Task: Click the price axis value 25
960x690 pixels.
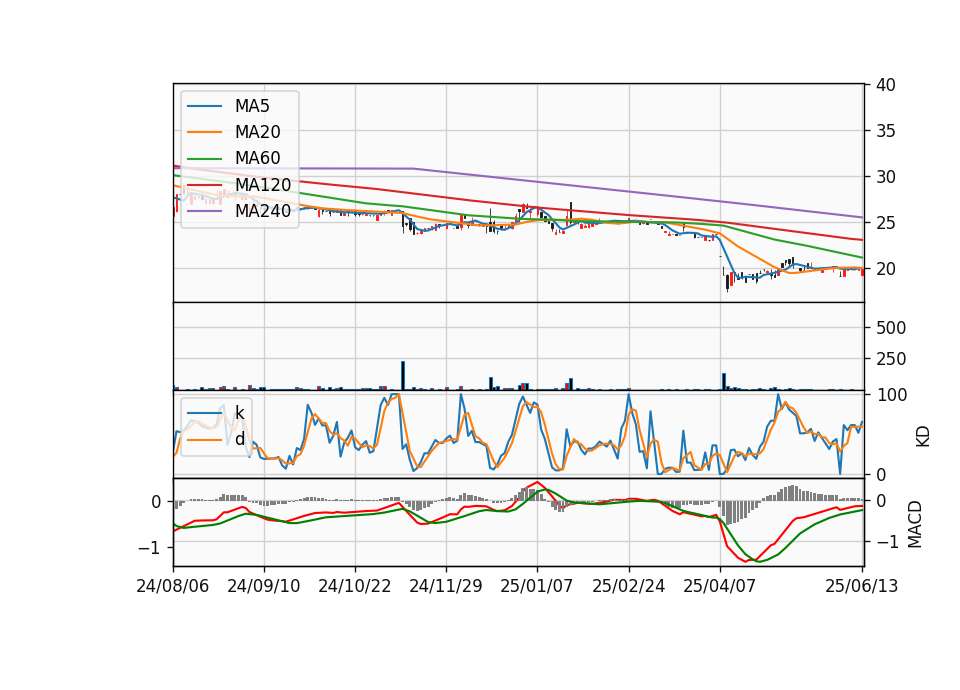Action: point(885,223)
